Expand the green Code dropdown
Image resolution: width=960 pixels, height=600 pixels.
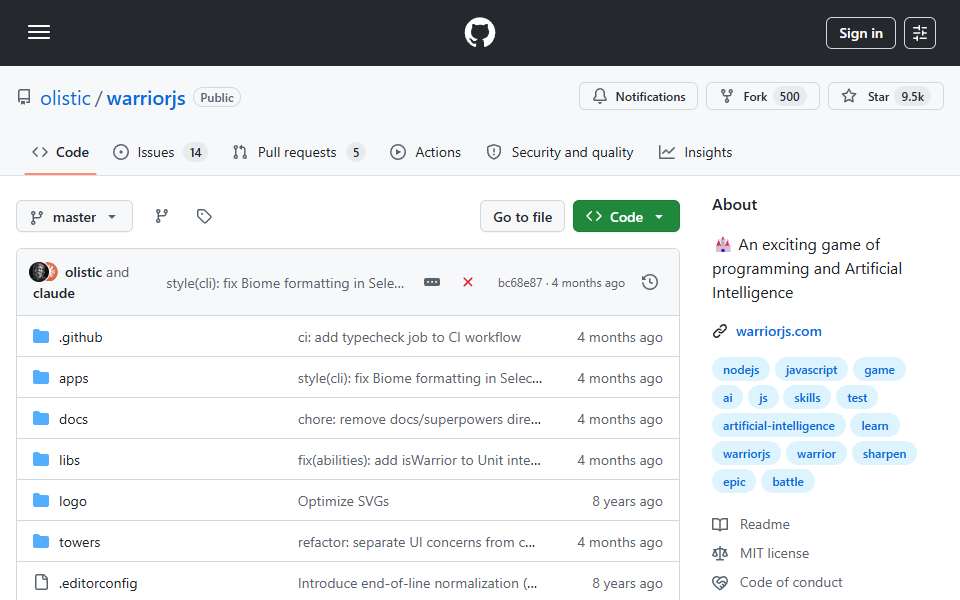pos(626,217)
